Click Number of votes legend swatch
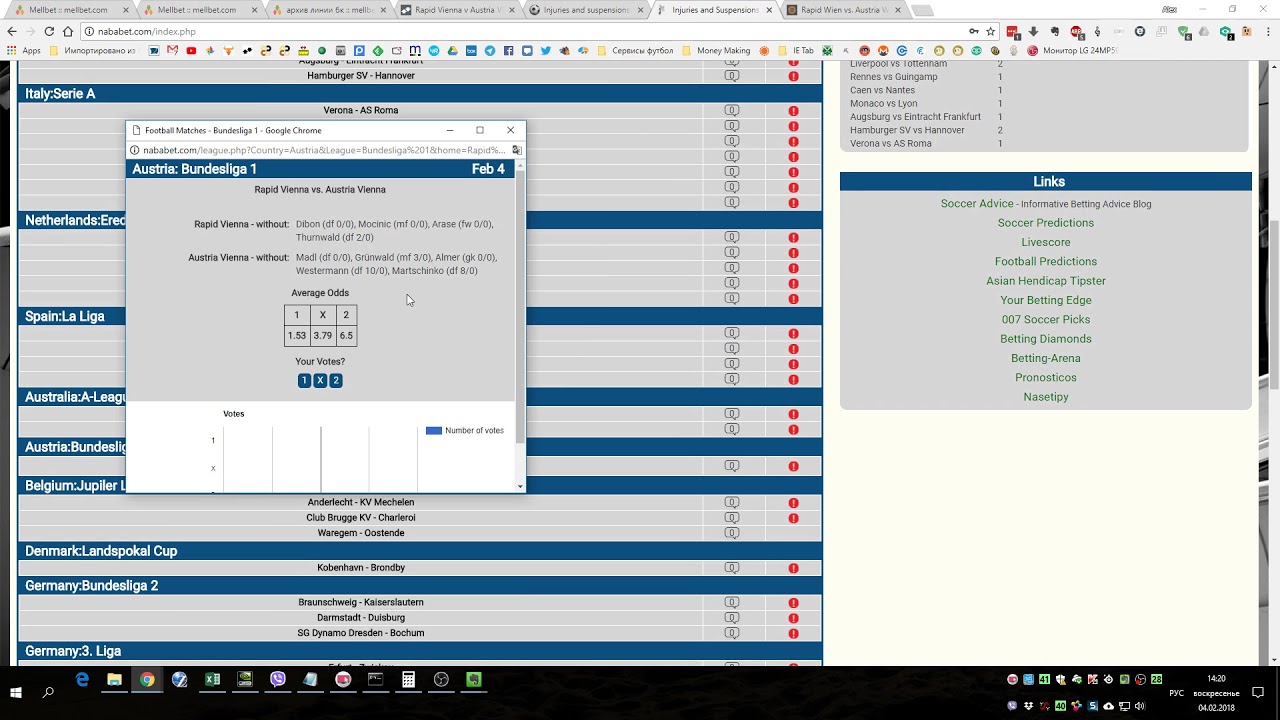 (433, 431)
